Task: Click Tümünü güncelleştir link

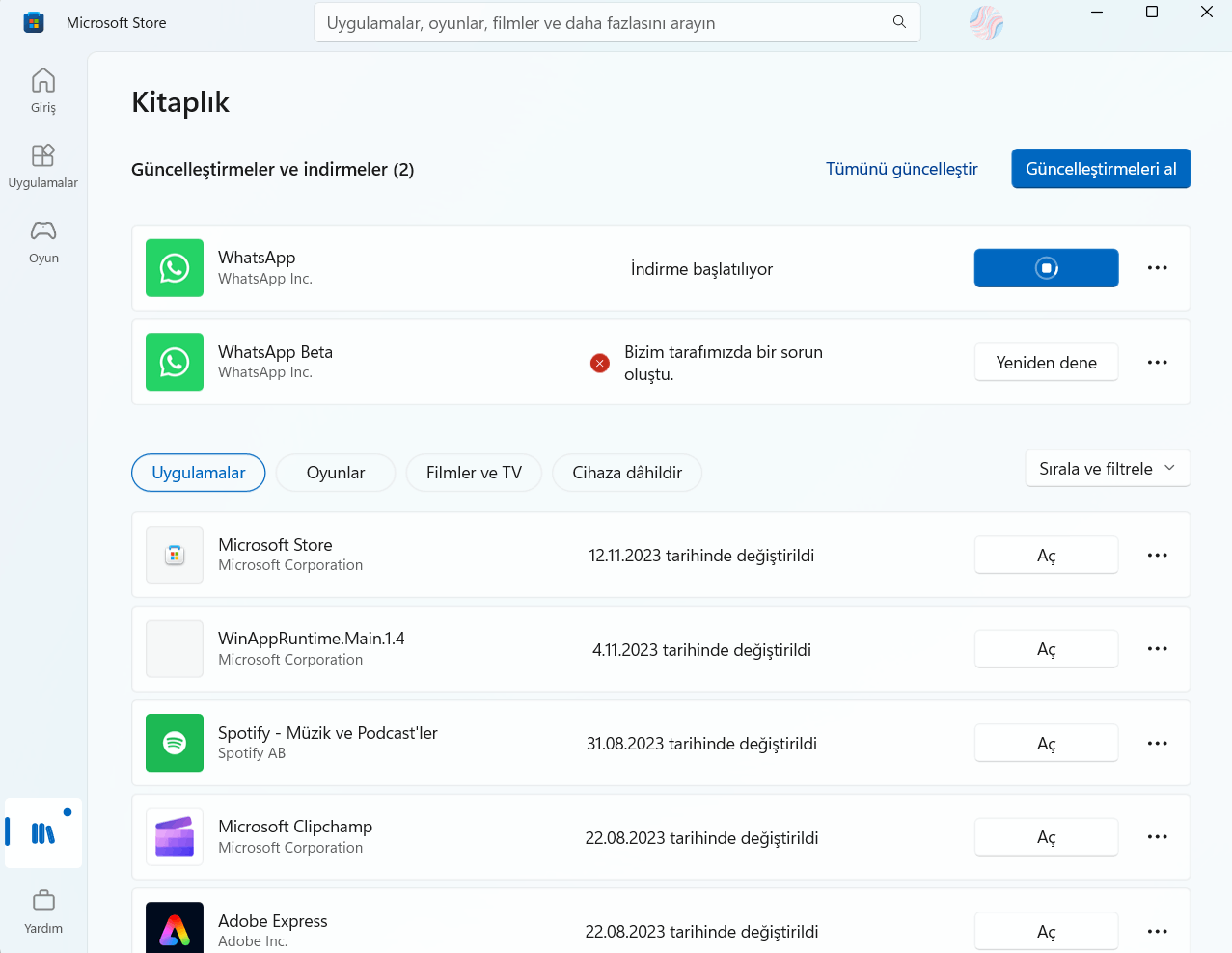Action: coord(902,169)
